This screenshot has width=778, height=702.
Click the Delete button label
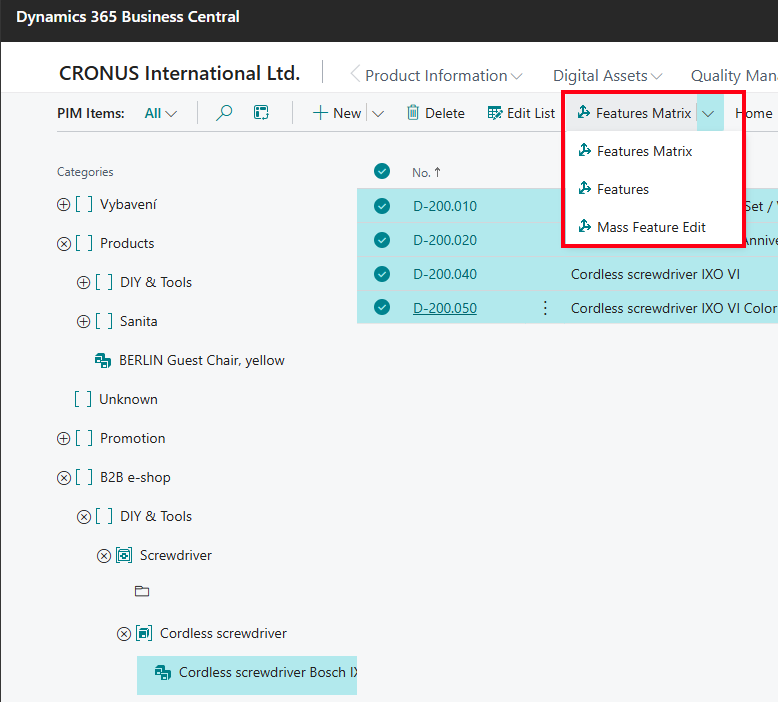point(445,113)
